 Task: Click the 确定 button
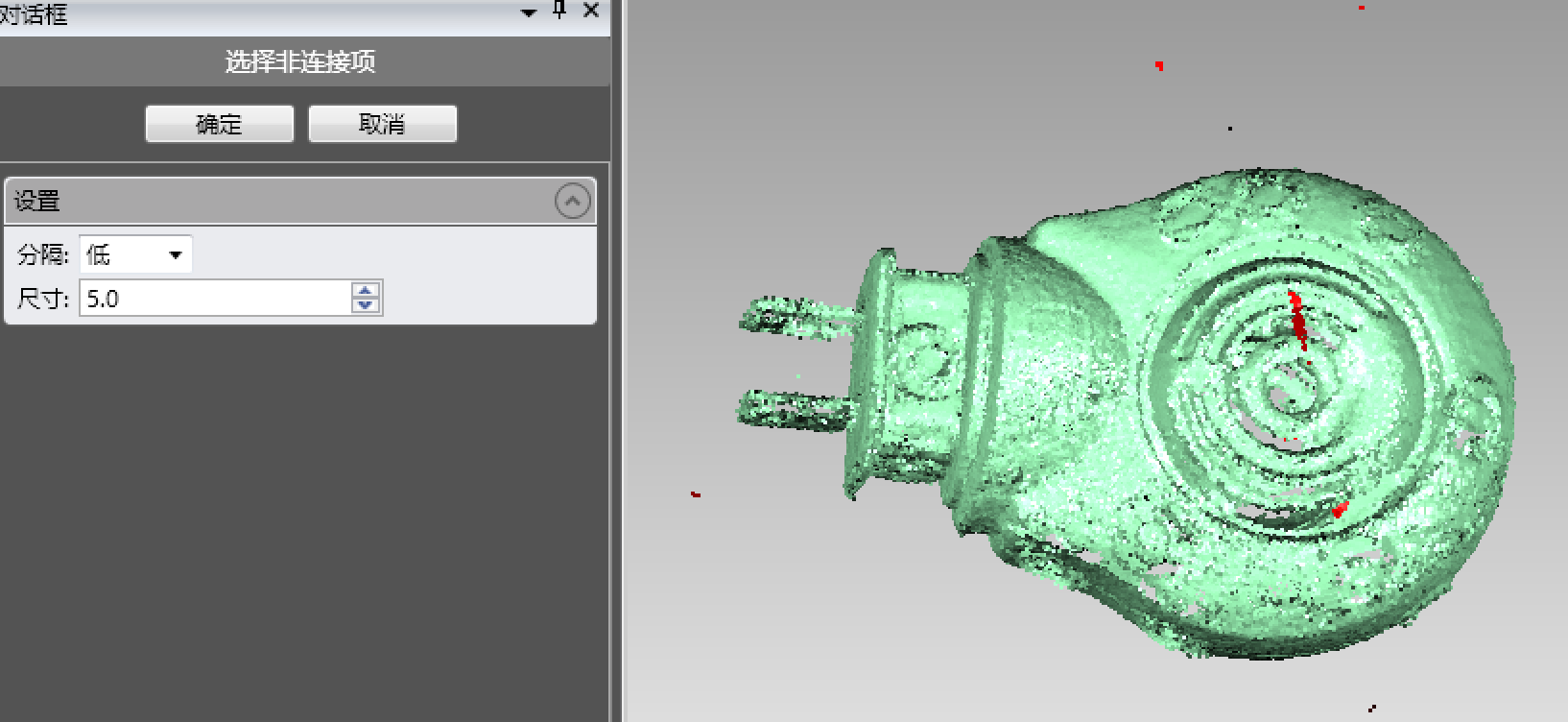coord(219,124)
